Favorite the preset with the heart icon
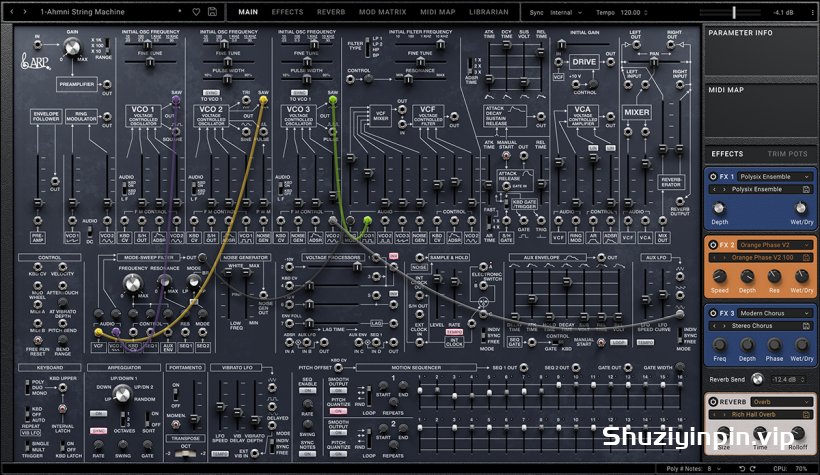 pyautogui.click(x=196, y=12)
